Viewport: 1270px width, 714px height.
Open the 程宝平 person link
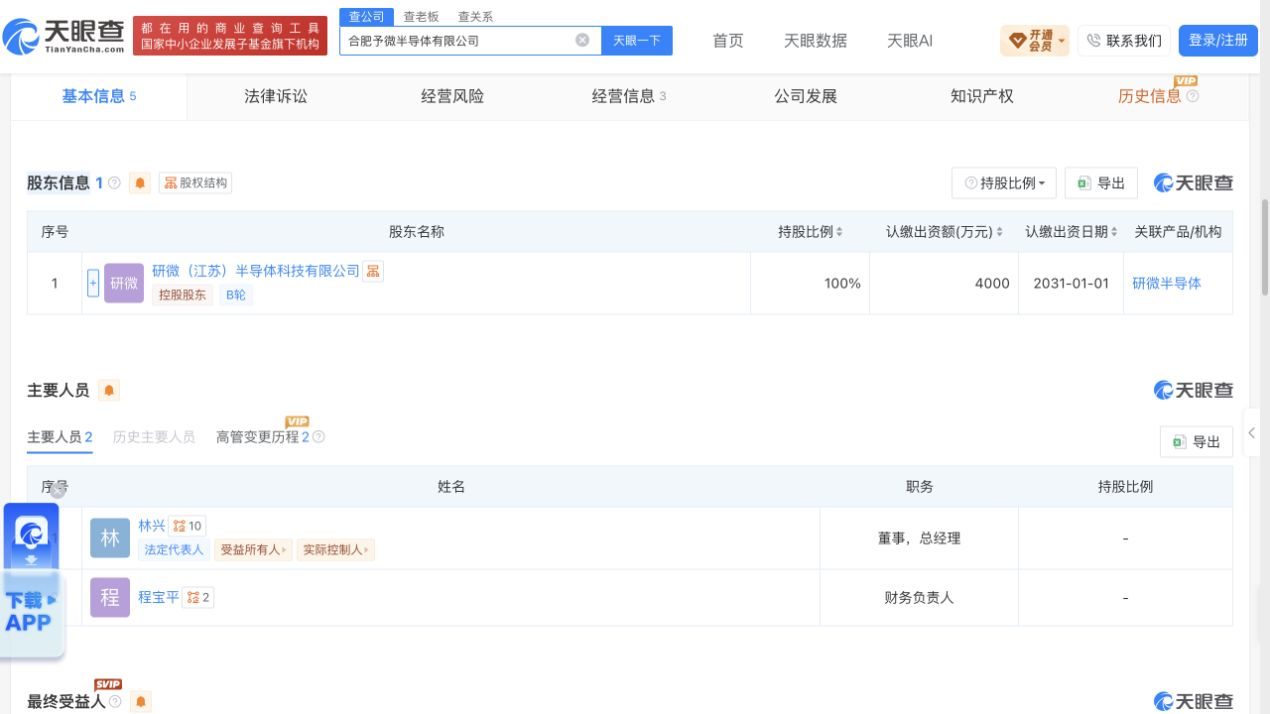158,597
